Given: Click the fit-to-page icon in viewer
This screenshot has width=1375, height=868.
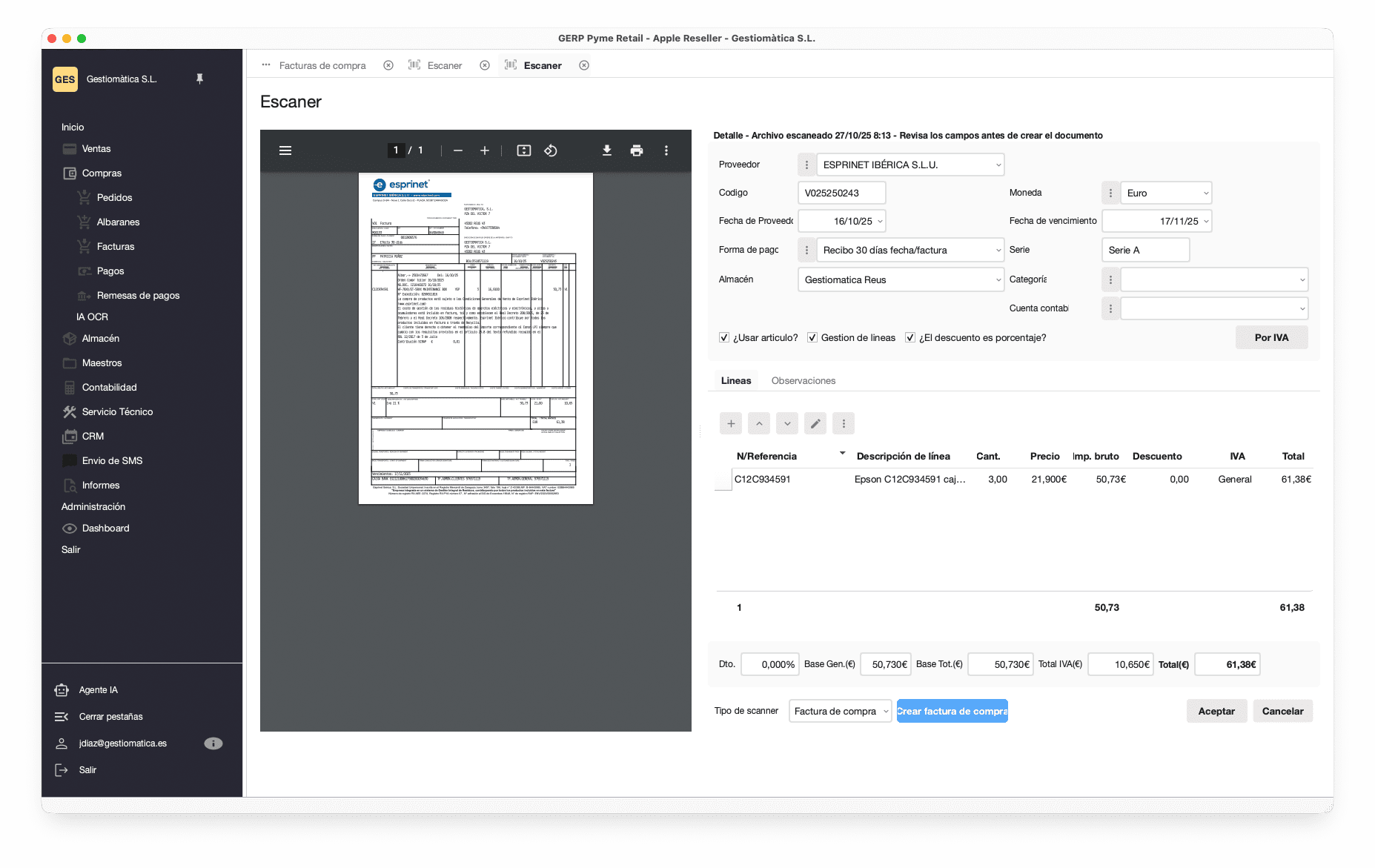Looking at the screenshot, I should click(x=524, y=150).
